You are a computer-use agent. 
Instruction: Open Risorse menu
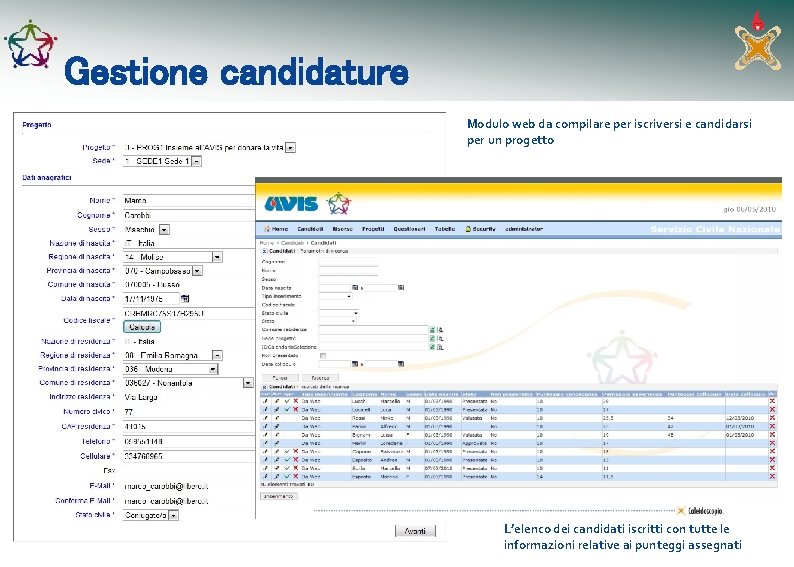click(x=342, y=229)
